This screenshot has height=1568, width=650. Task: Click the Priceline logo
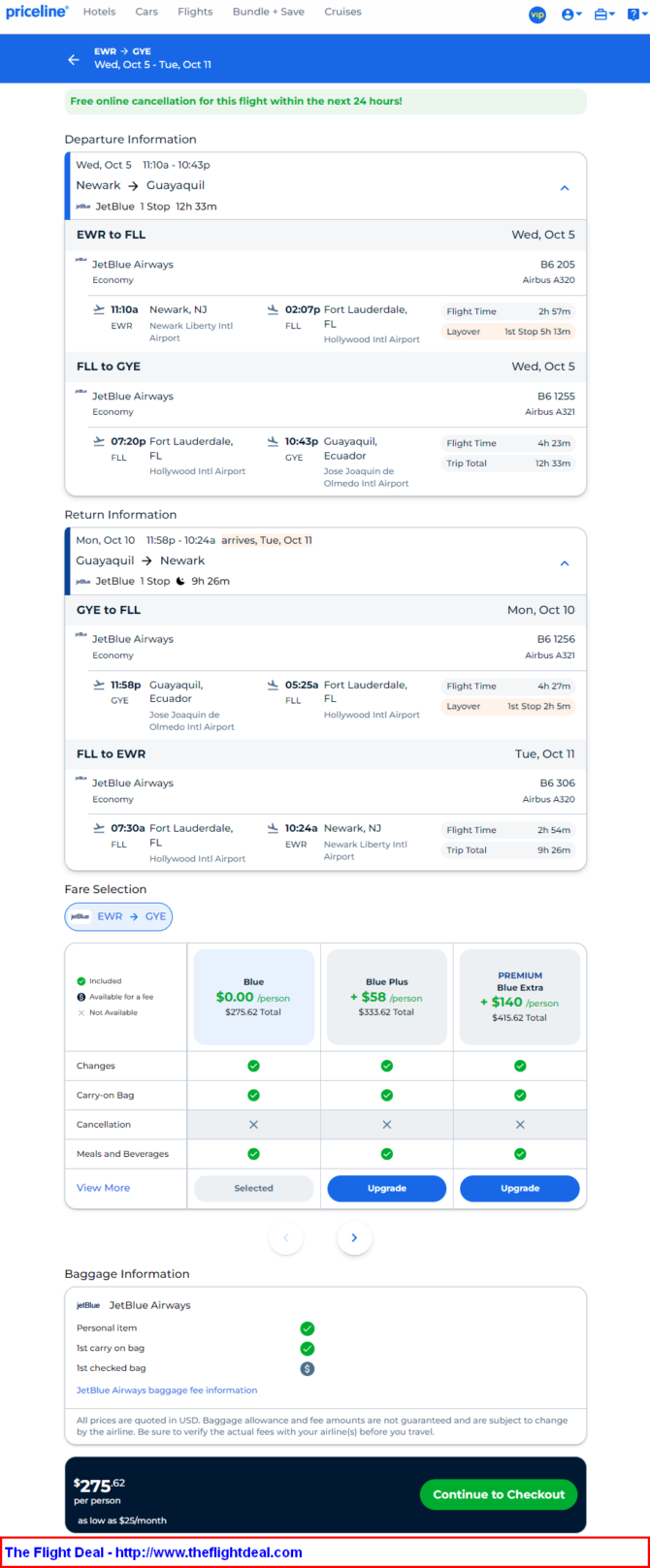point(37,13)
